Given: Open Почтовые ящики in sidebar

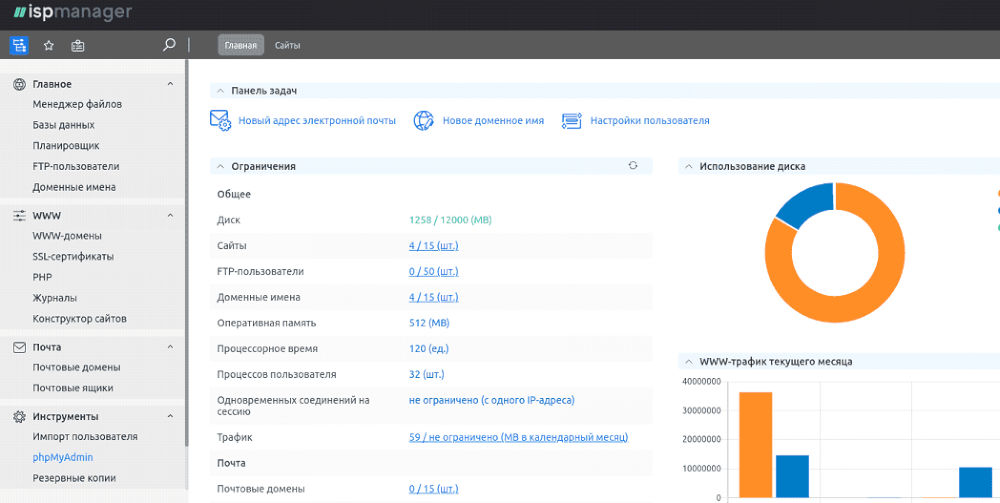Looking at the screenshot, I should pos(73,388).
